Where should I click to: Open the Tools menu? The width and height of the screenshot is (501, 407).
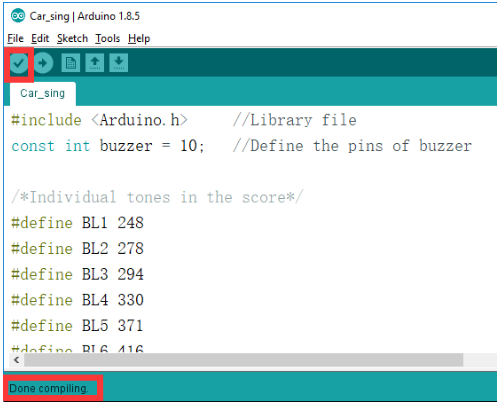(x=107, y=39)
